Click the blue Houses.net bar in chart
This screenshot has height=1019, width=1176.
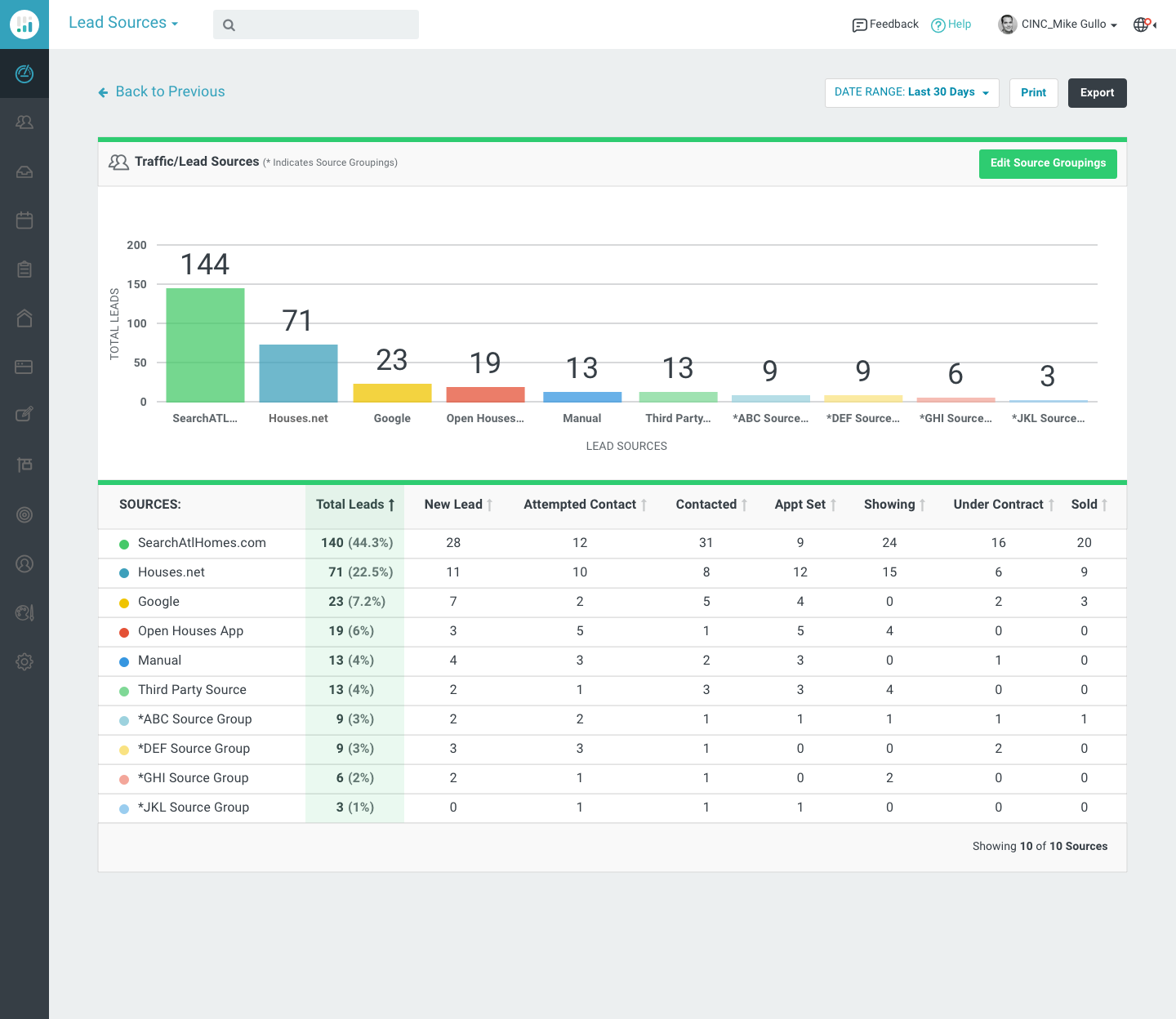298,373
